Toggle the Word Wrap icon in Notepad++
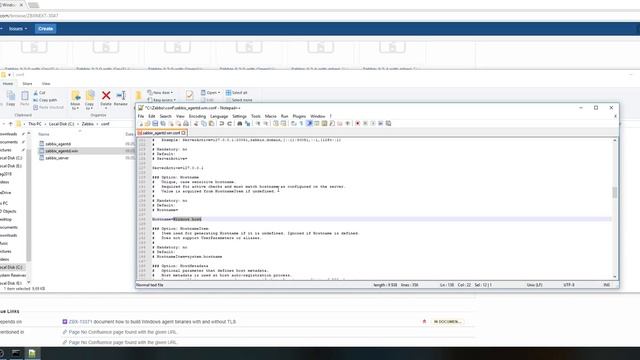Screen dimensions: 640x360 (x=293, y=123)
